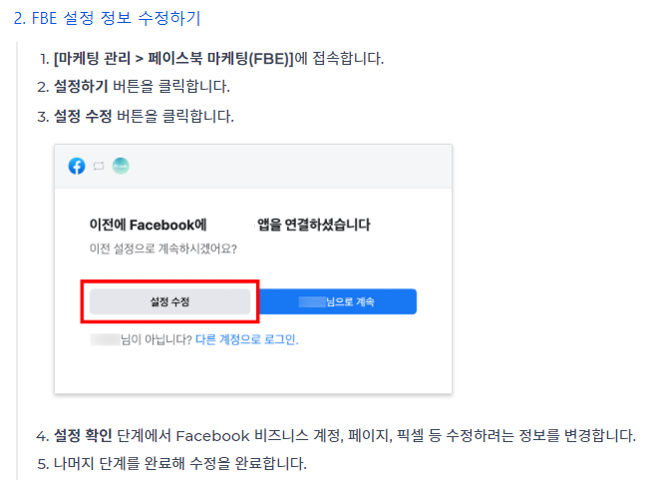The image size is (656, 480).
Task: Click the blue 님으로 계속 button
Action: (x=338, y=301)
